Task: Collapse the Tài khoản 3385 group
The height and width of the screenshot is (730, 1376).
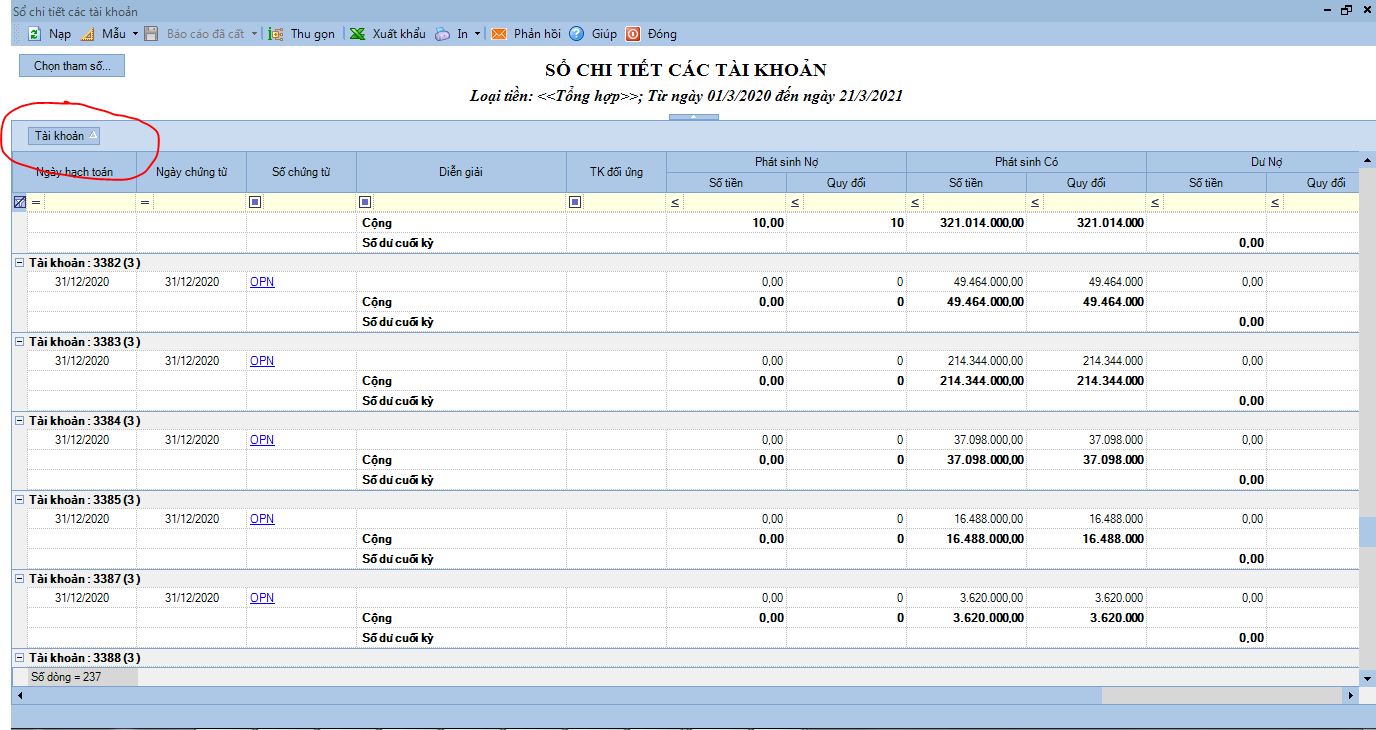Action: point(19,499)
